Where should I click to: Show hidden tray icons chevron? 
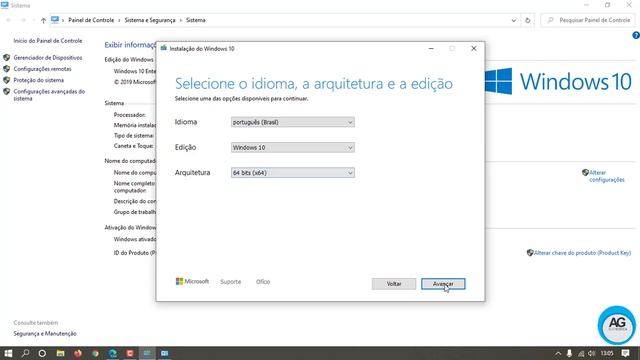[558, 353]
